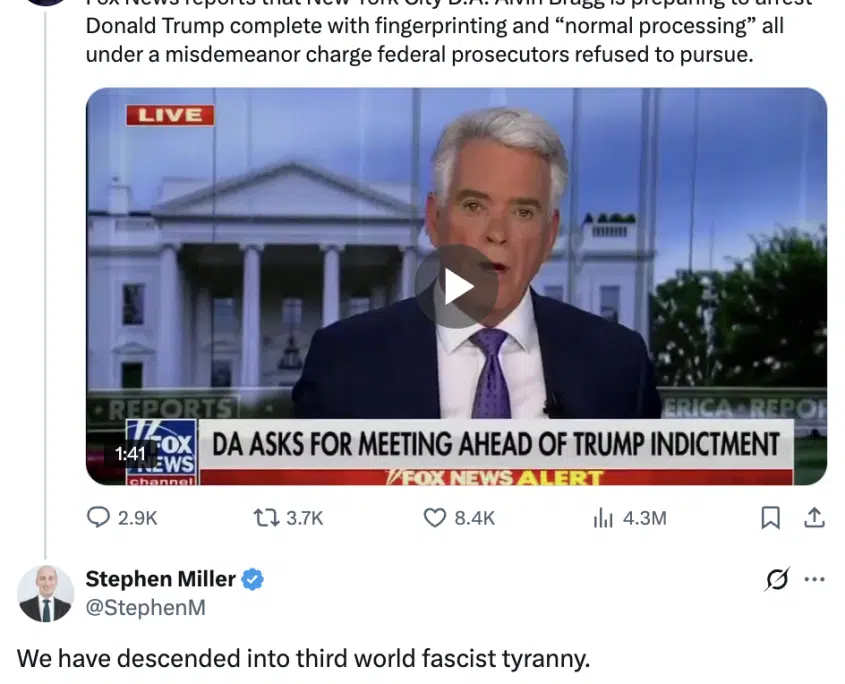Click the 1:41 video duration label
This screenshot has height=684, width=845.
130,454
